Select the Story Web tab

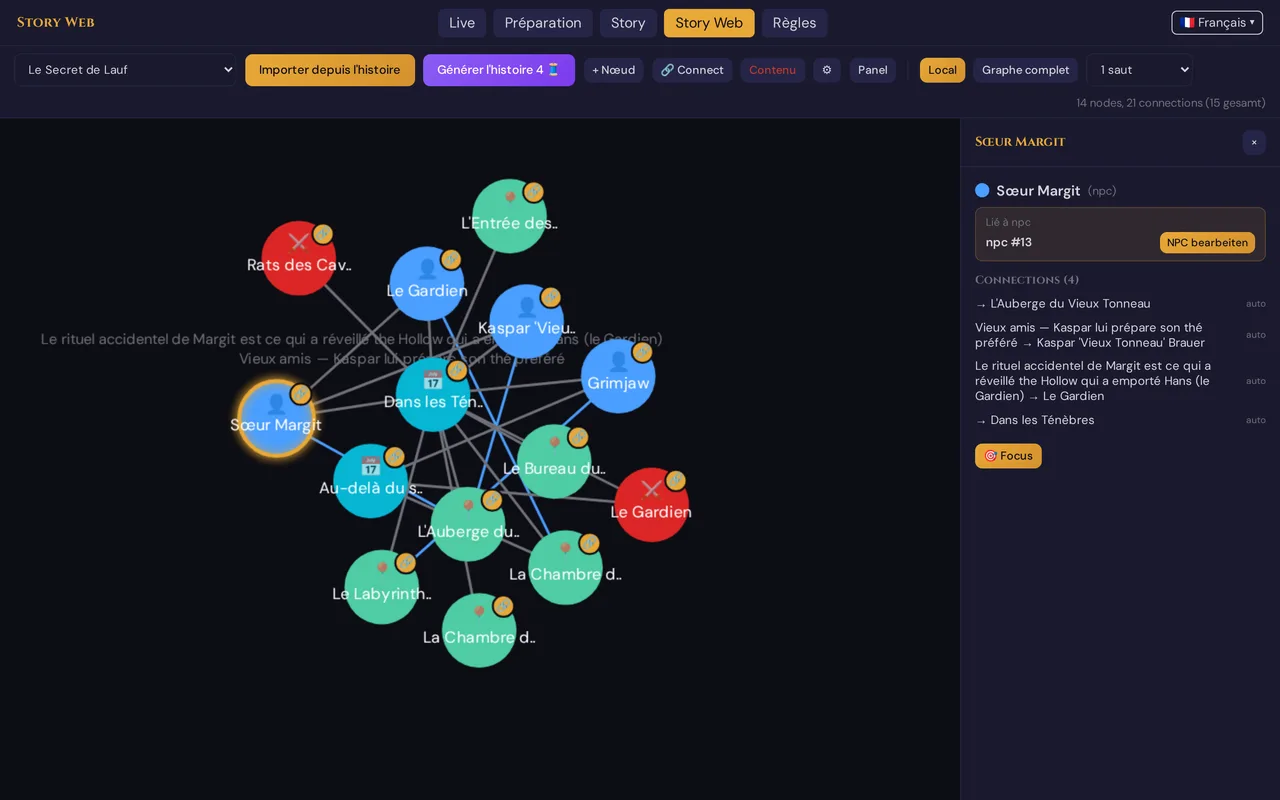[709, 23]
